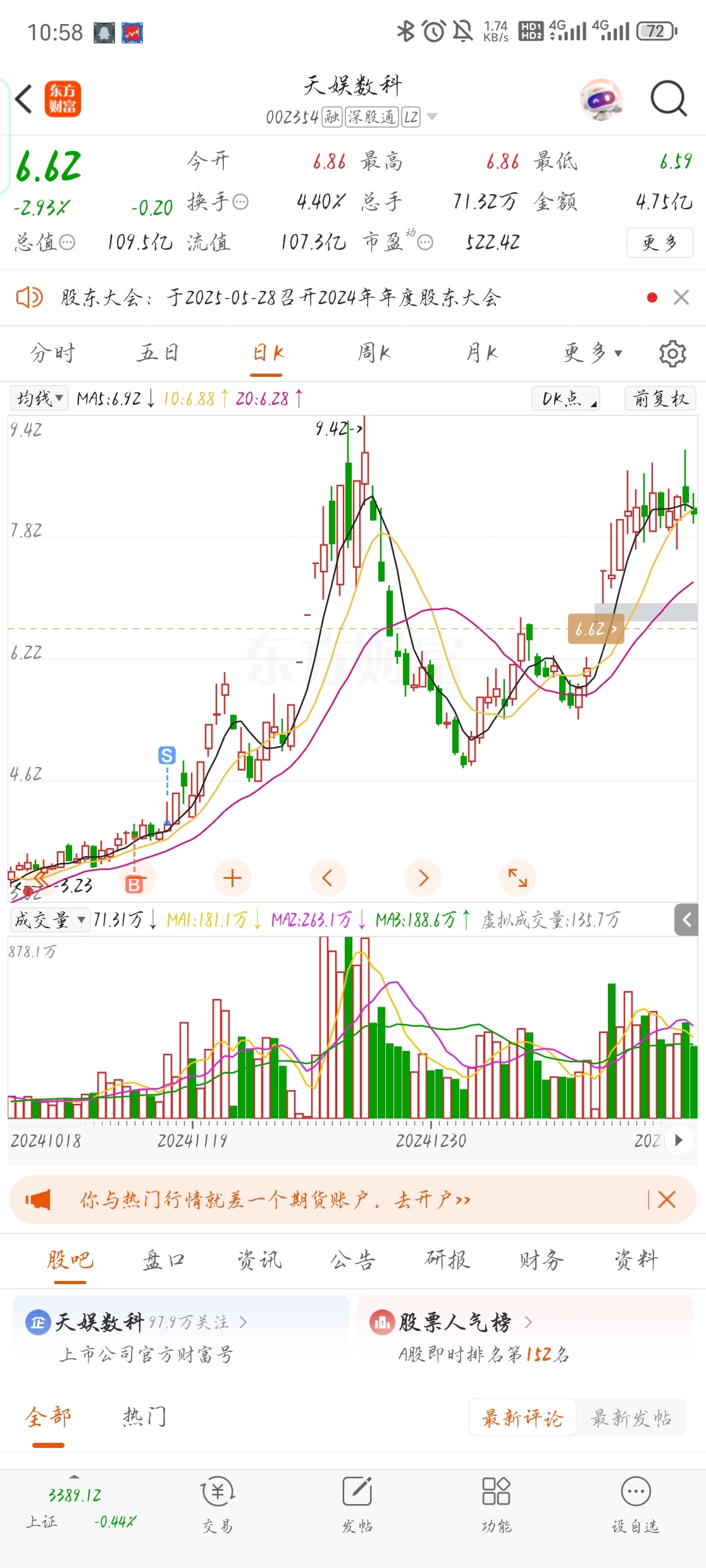706x1568 pixels.
Task: Tap the 深股通 tag
Action: click(372, 117)
